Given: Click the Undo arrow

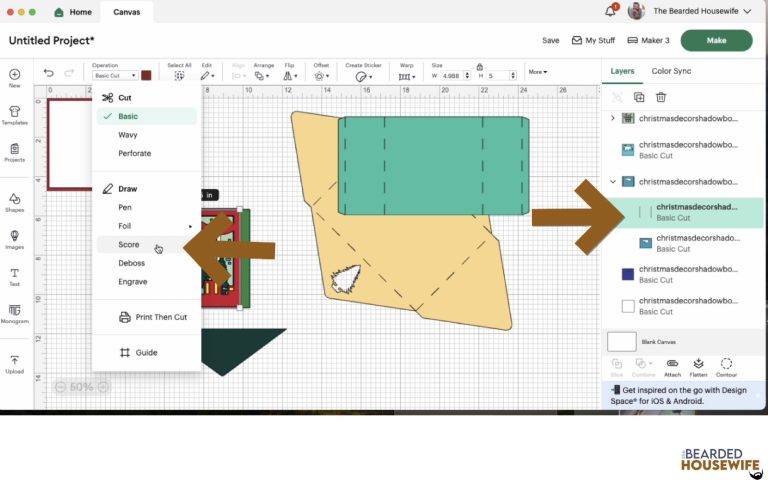Looking at the screenshot, I should tap(49, 73).
